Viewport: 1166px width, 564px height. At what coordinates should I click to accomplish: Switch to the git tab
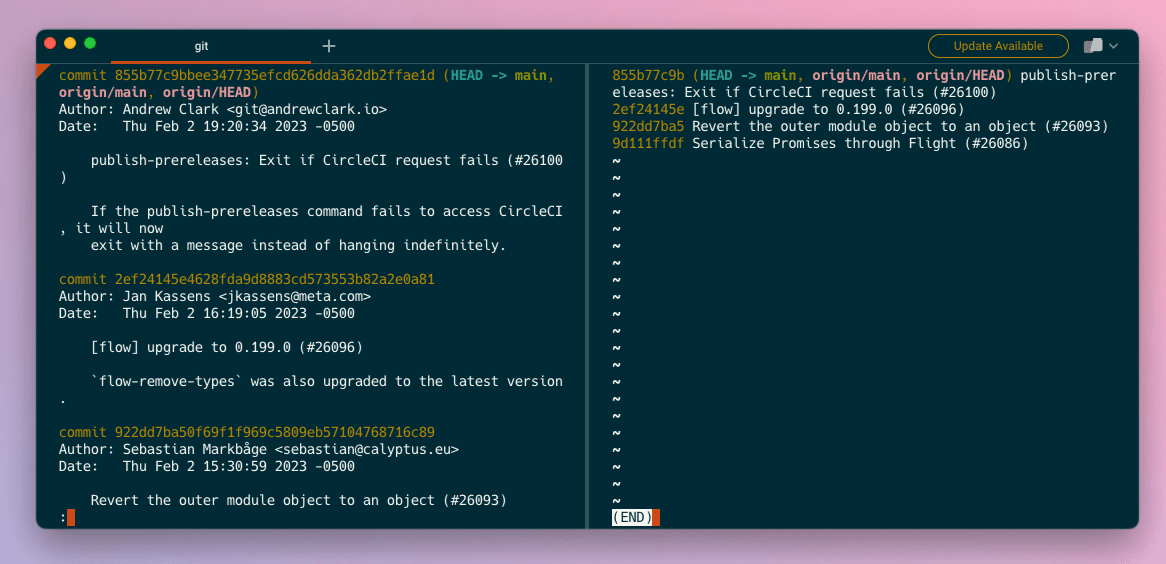point(202,46)
